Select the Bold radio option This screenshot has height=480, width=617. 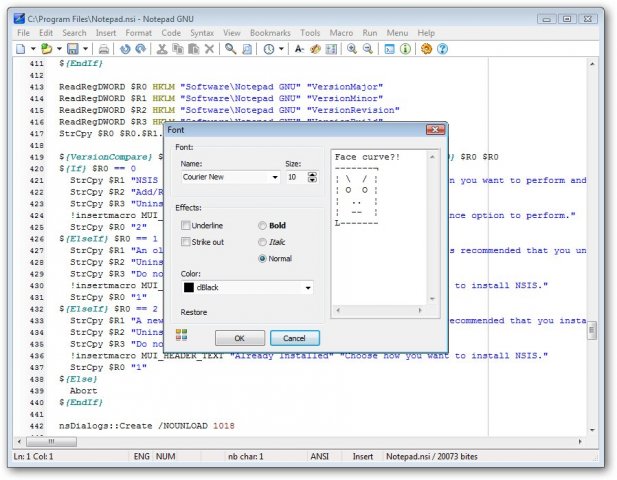263,226
